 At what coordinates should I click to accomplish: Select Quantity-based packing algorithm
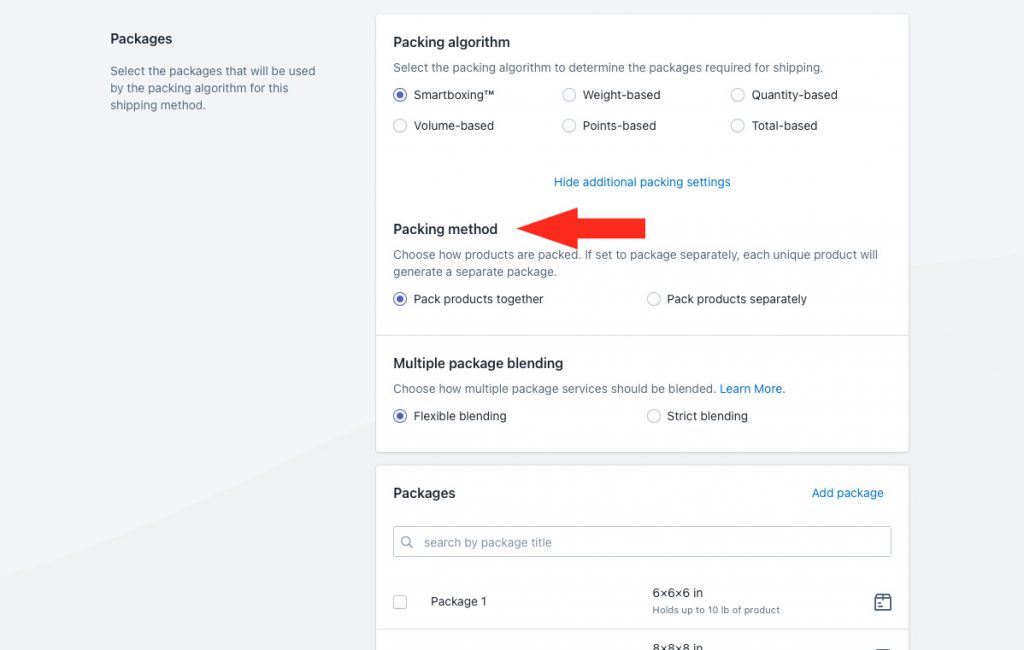click(x=737, y=95)
